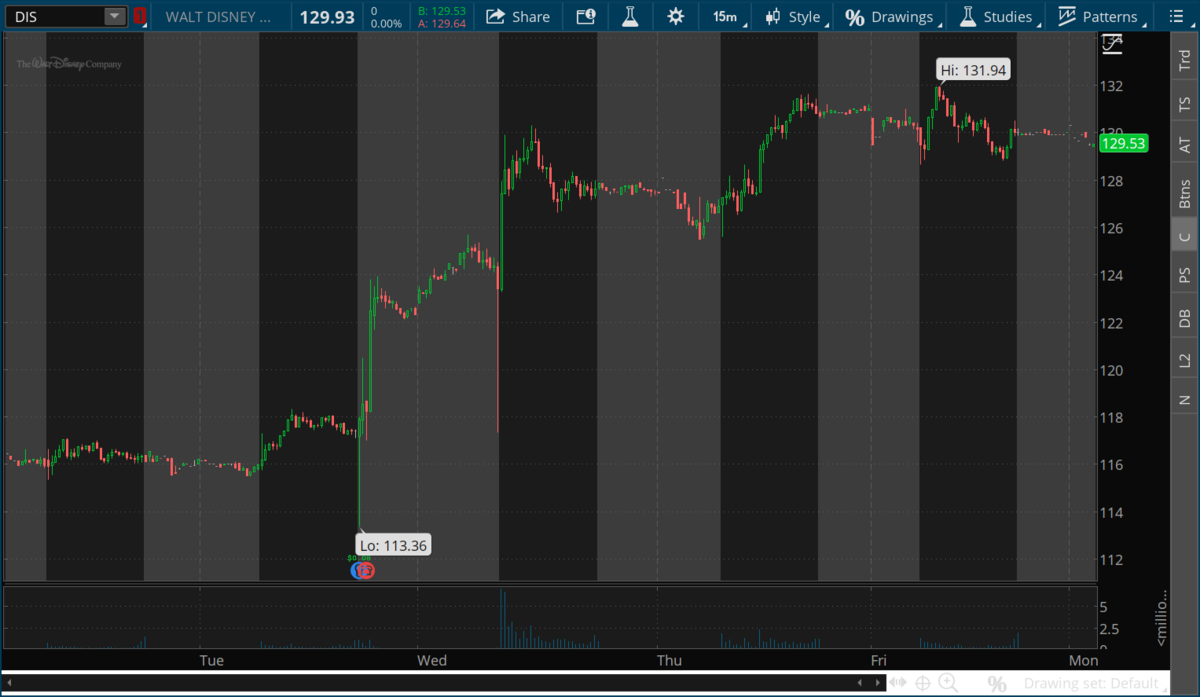The height and width of the screenshot is (697, 1200).
Task: Click the 118 label on price axis
Action: click(1112, 418)
